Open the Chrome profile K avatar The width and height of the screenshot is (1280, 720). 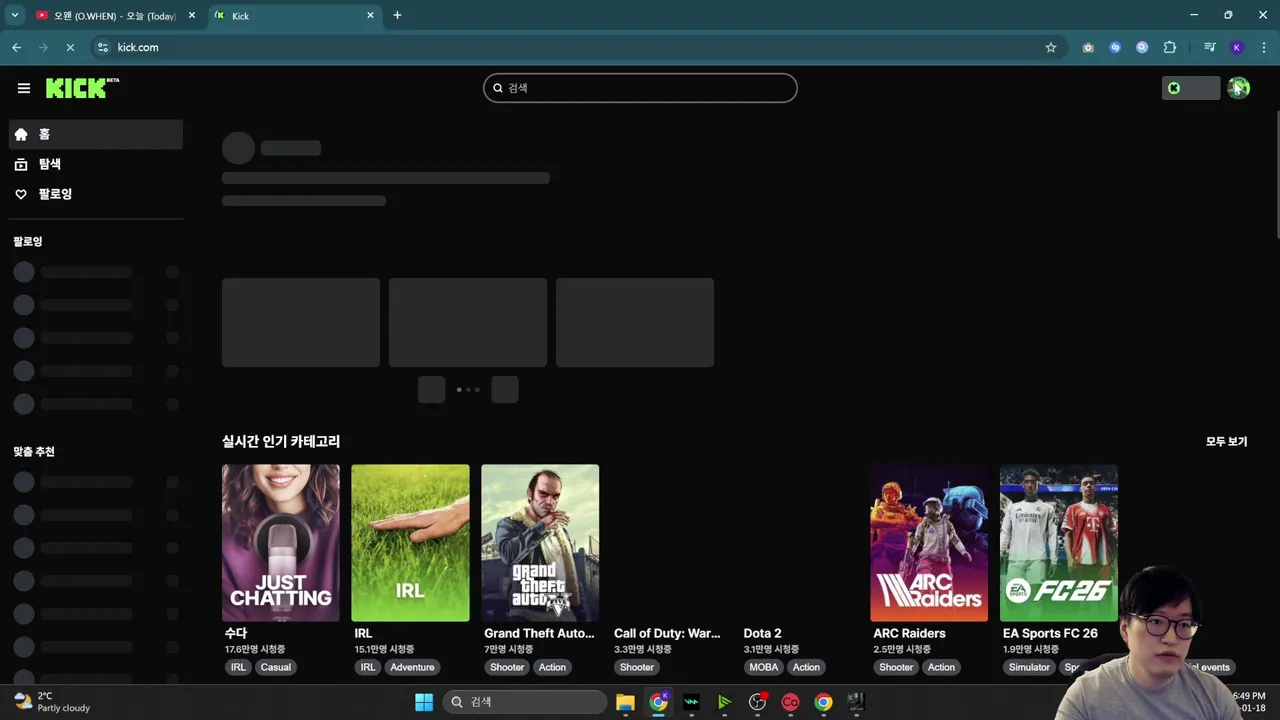pyautogui.click(x=1237, y=47)
